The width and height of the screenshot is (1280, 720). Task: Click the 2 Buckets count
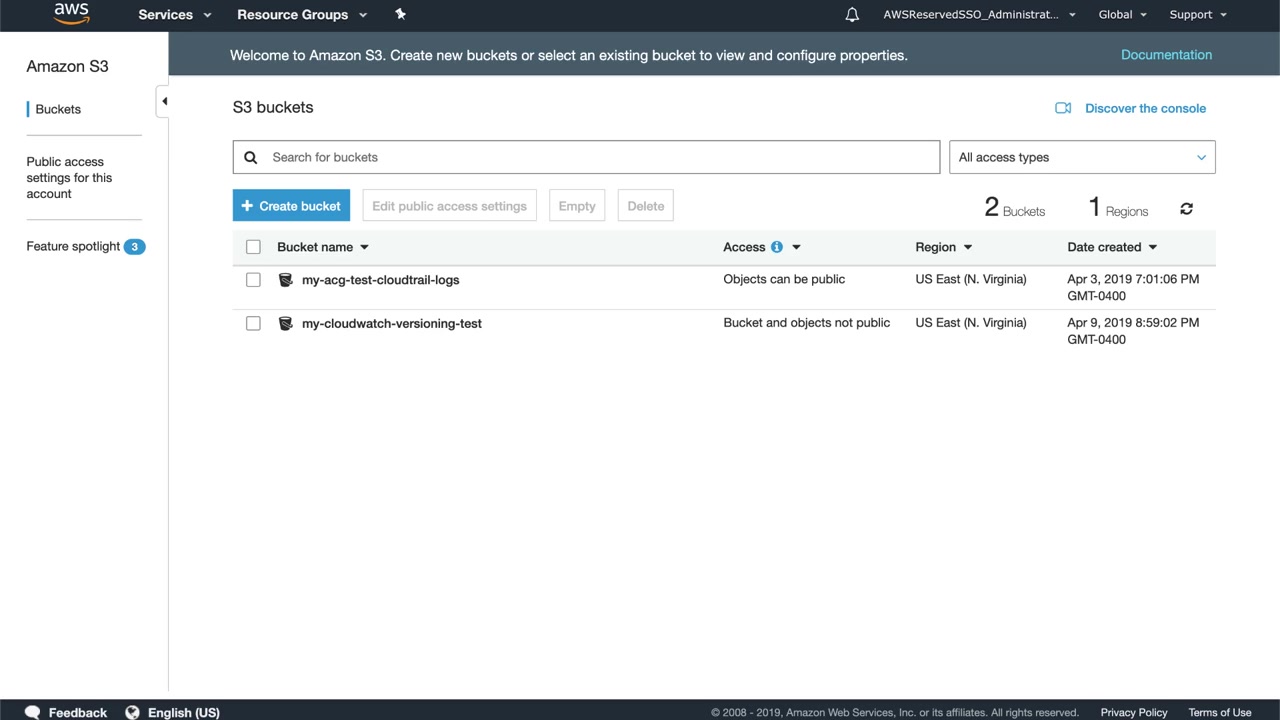pos(1015,208)
